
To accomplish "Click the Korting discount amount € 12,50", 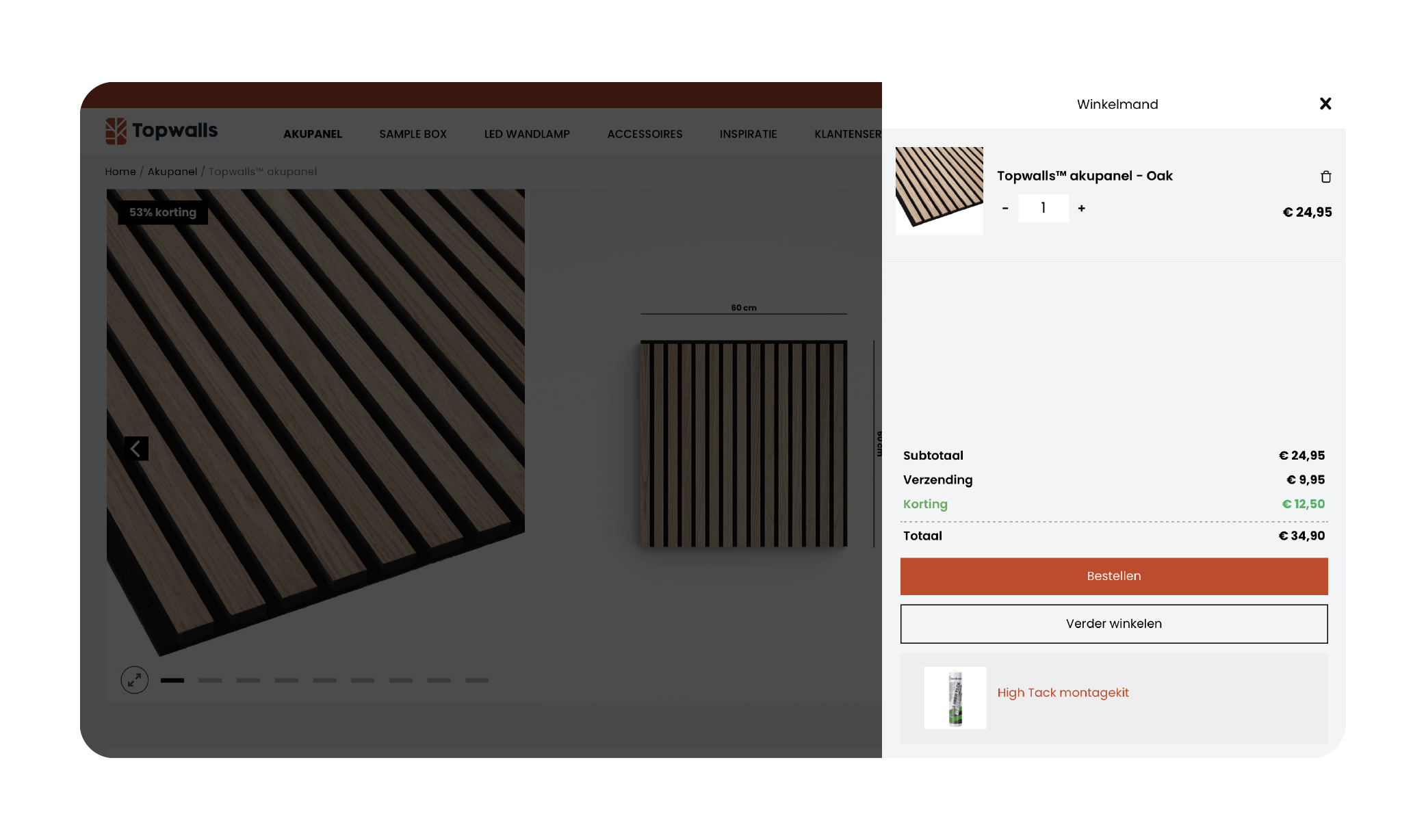I will pos(1303,504).
